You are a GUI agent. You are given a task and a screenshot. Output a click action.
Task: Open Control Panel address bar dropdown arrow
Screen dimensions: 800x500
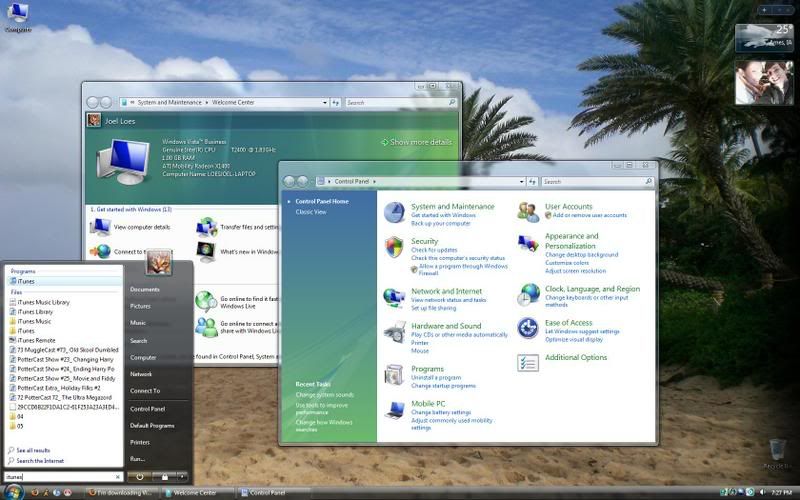522,182
